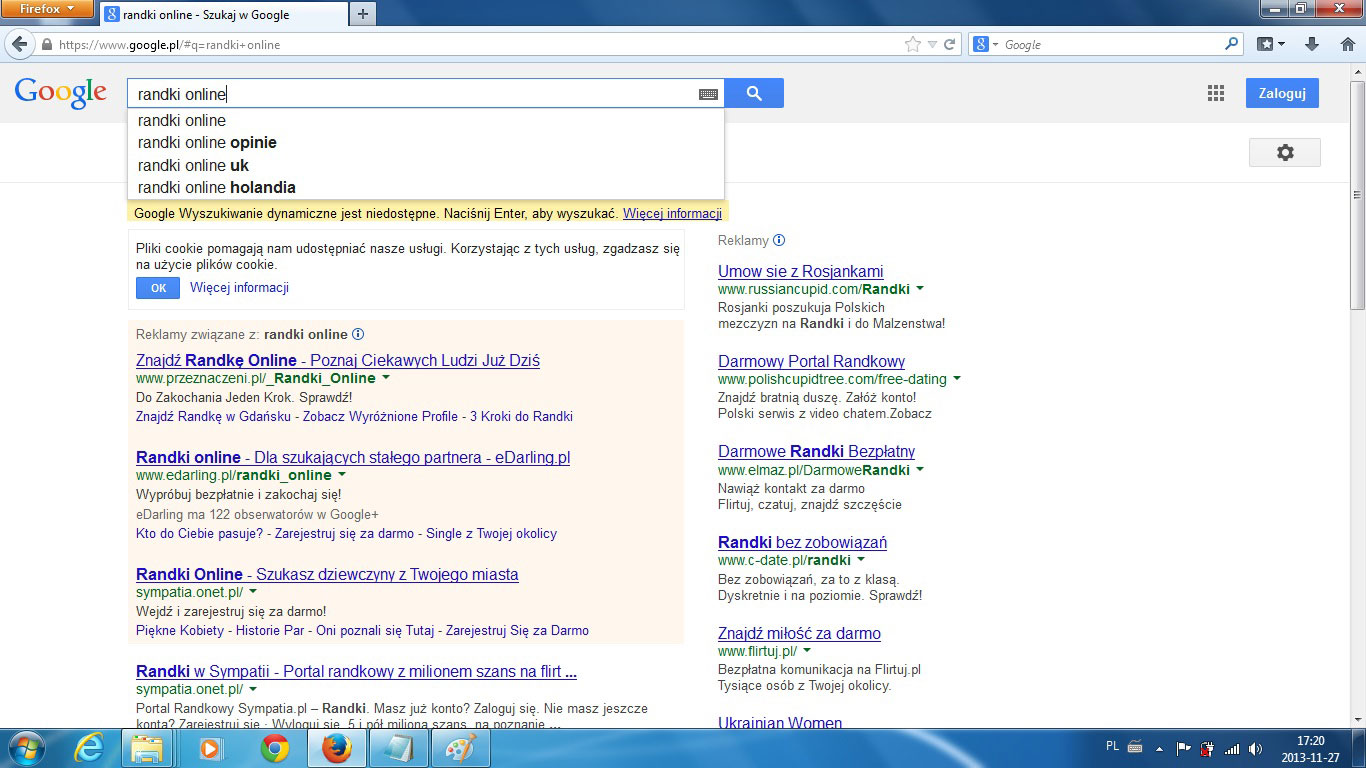Click the Firefox home icon
The height and width of the screenshot is (768, 1366).
click(1347, 44)
